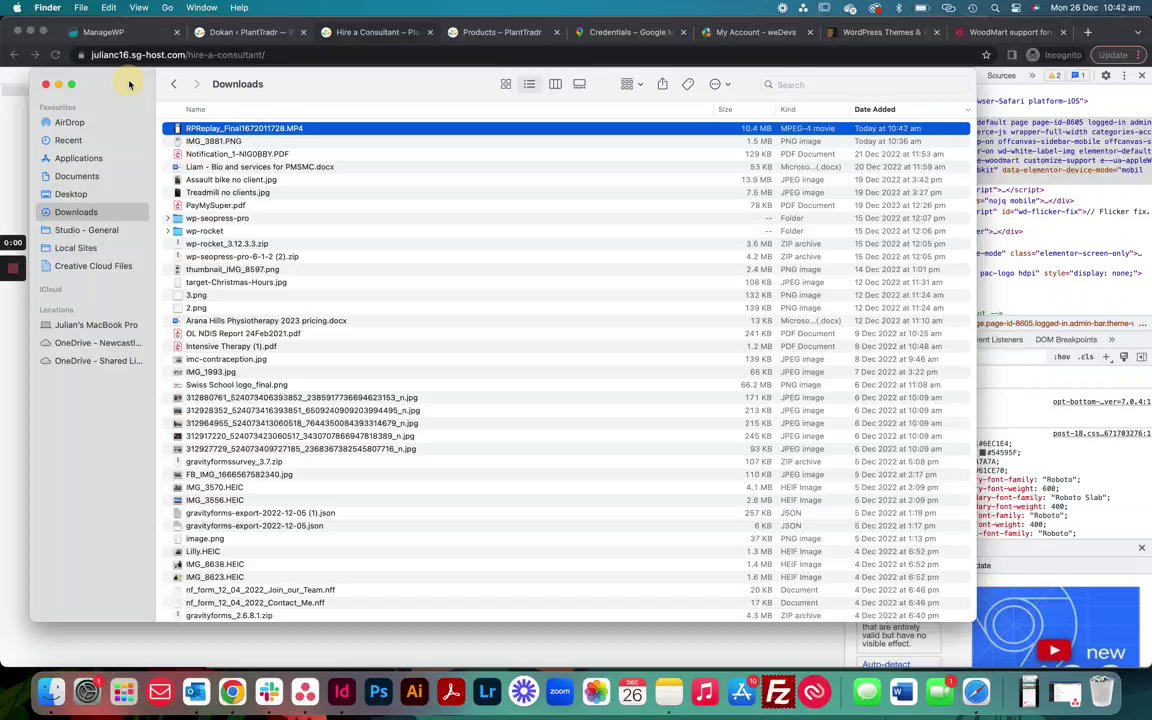This screenshot has height=720, width=1152.
Task: Open the Products – PlantTradr browser tab
Action: pyautogui.click(x=503, y=32)
